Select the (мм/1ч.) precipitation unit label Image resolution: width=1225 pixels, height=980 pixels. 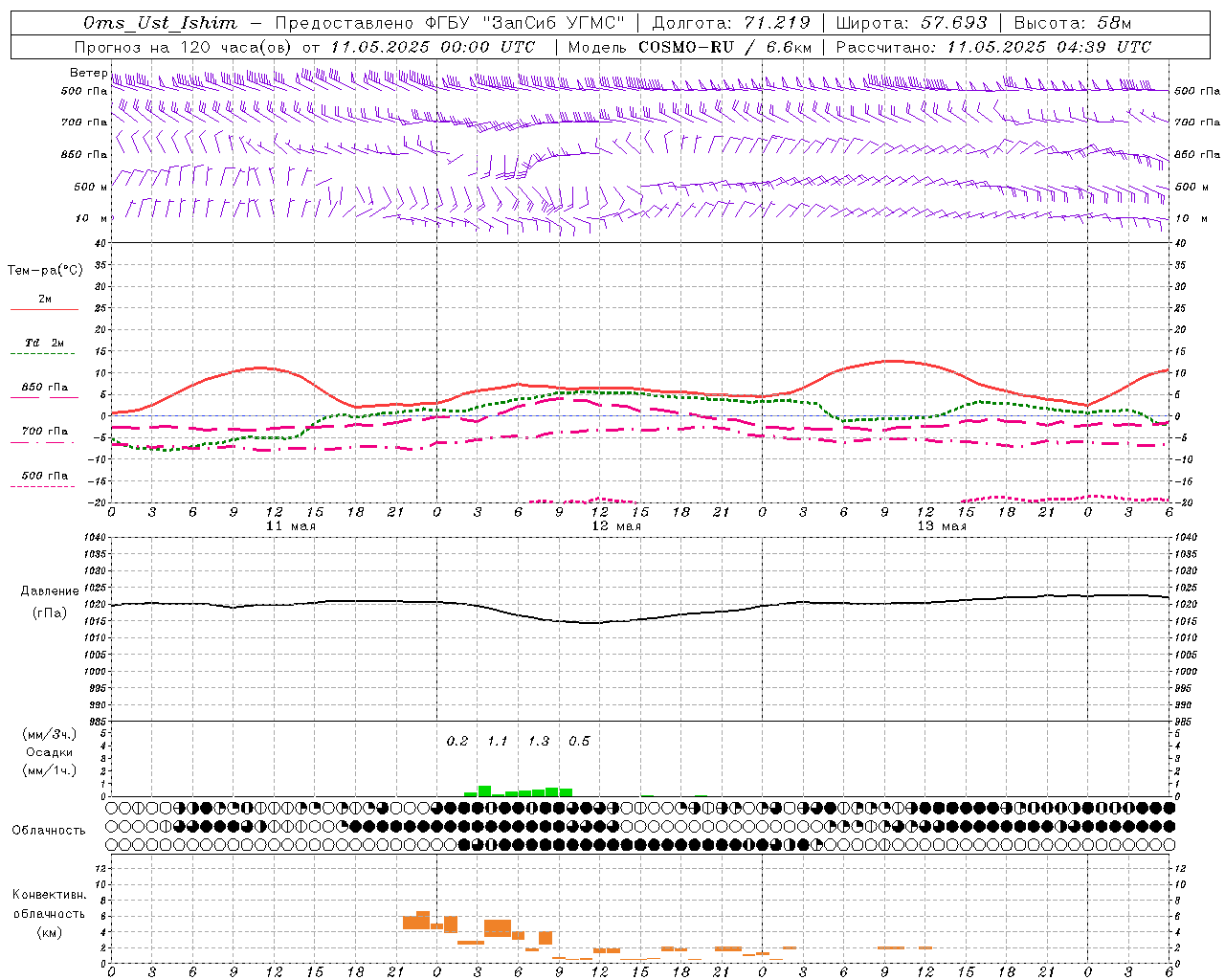click(x=50, y=770)
